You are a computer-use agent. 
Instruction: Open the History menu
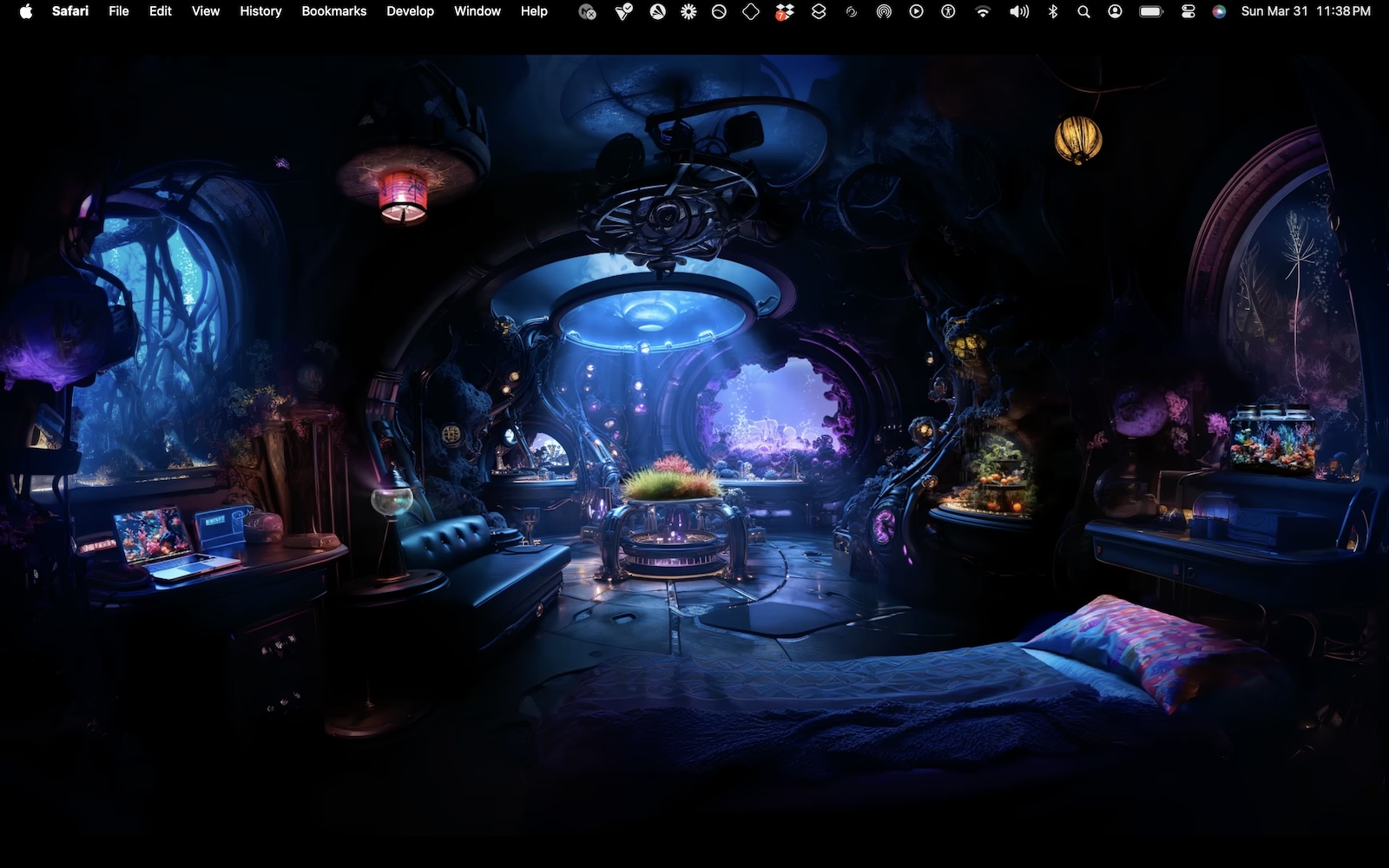[x=260, y=11]
